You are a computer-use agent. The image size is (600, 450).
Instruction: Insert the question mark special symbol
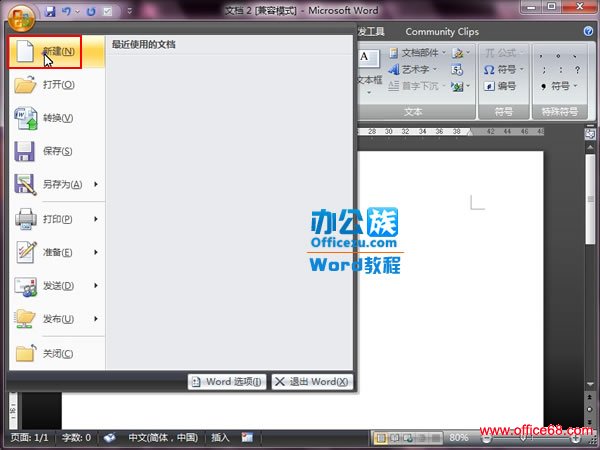tap(577, 70)
